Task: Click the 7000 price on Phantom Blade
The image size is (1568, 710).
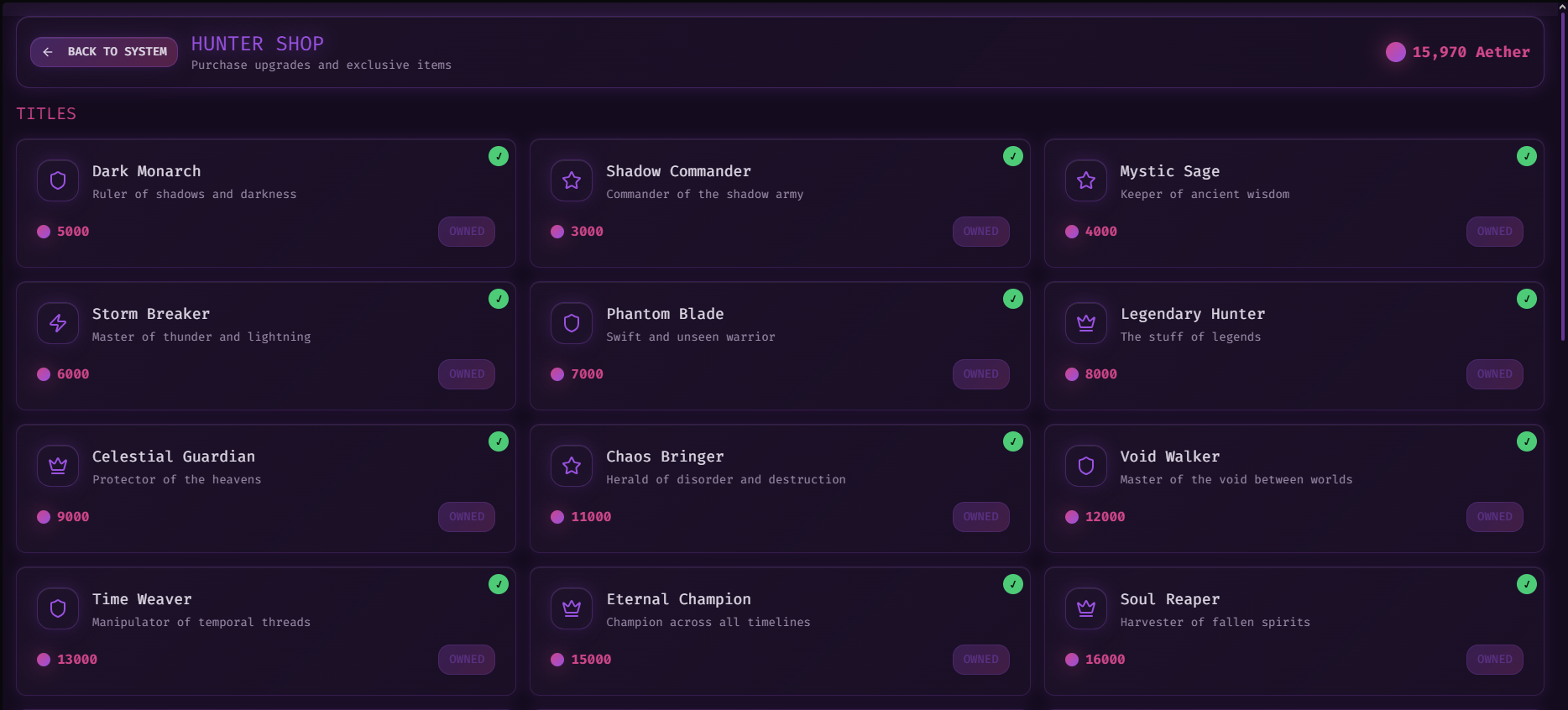Action: 588,374
